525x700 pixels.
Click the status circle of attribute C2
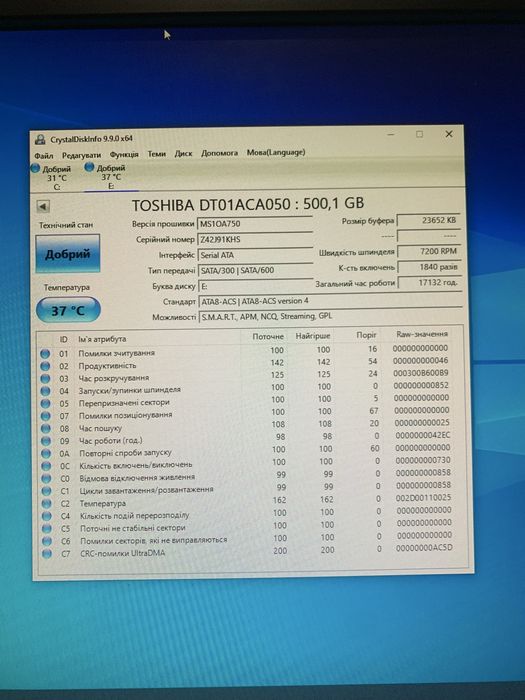(46, 504)
